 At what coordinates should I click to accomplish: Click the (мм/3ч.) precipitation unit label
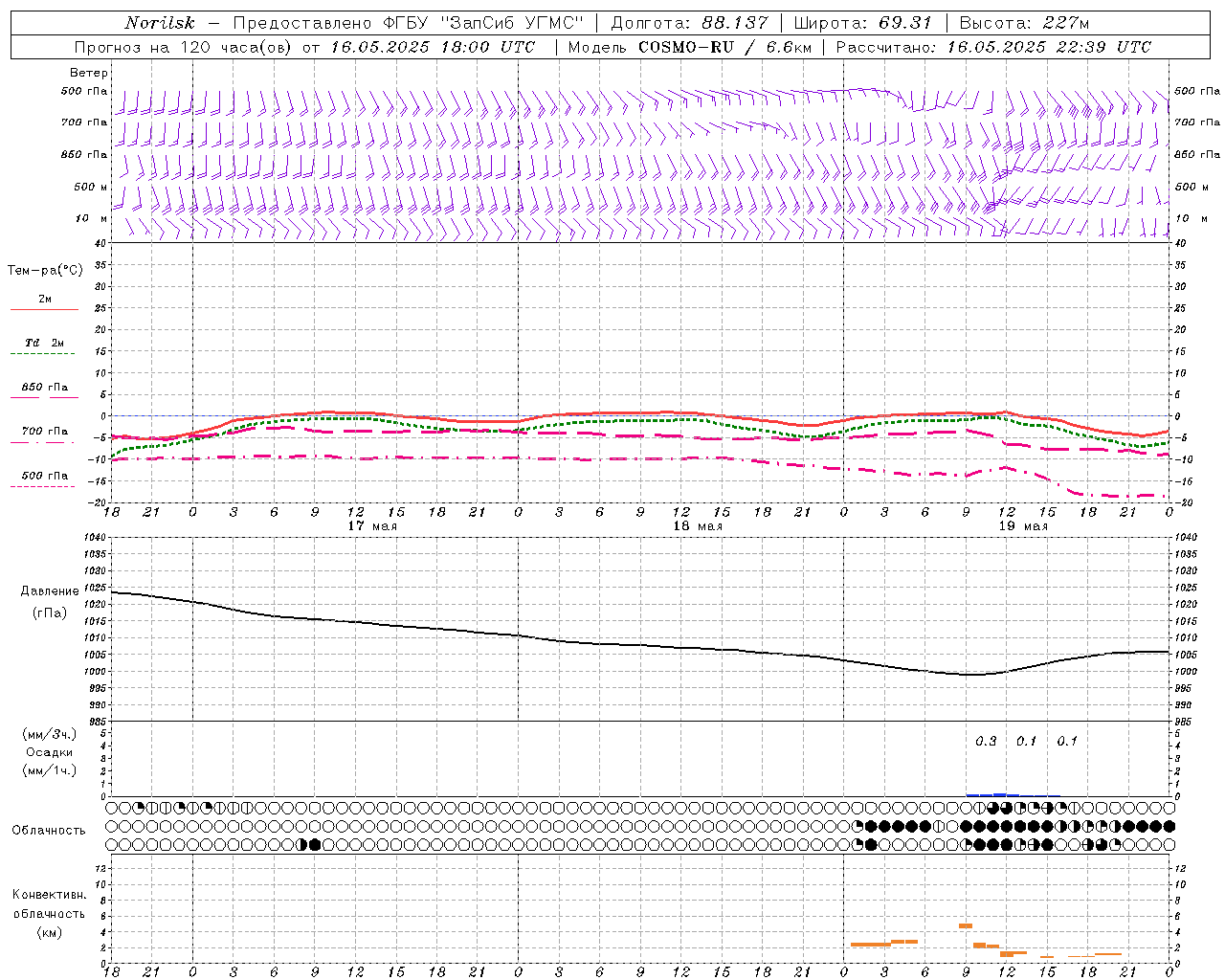[x=50, y=734]
